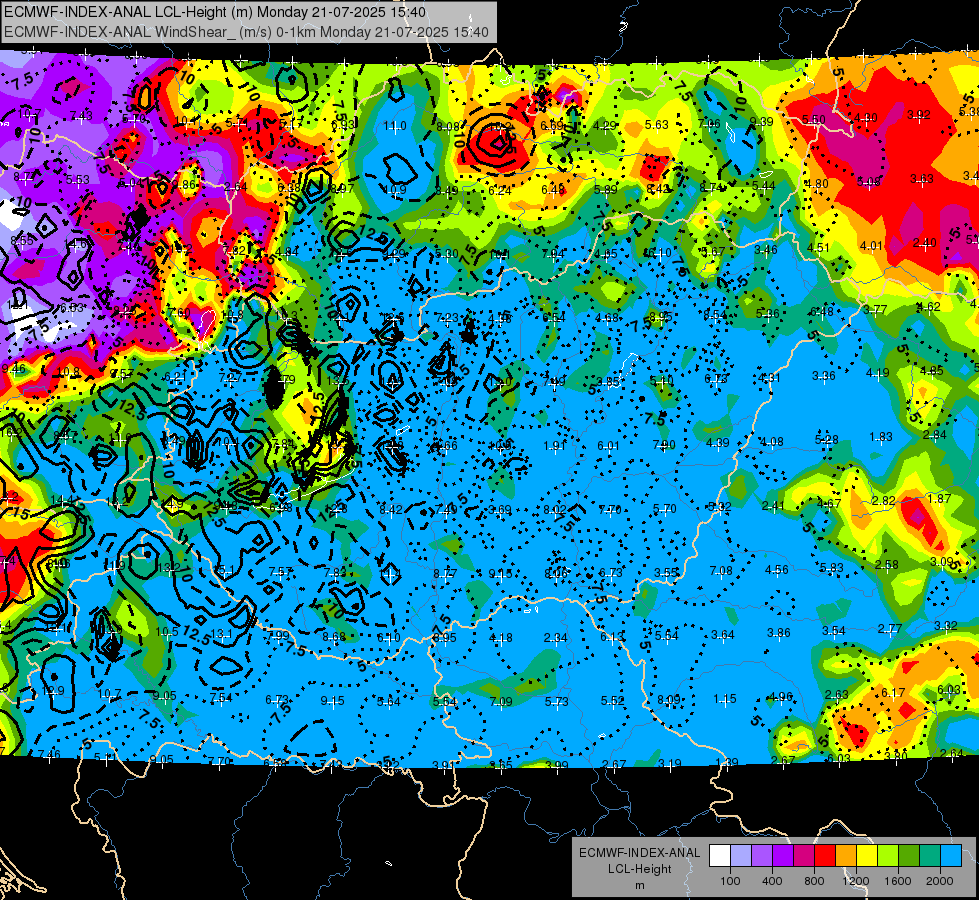The width and height of the screenshot is (979, 900).
Task: Click legend tick value '1200'
Action: (x=855, y=881)
